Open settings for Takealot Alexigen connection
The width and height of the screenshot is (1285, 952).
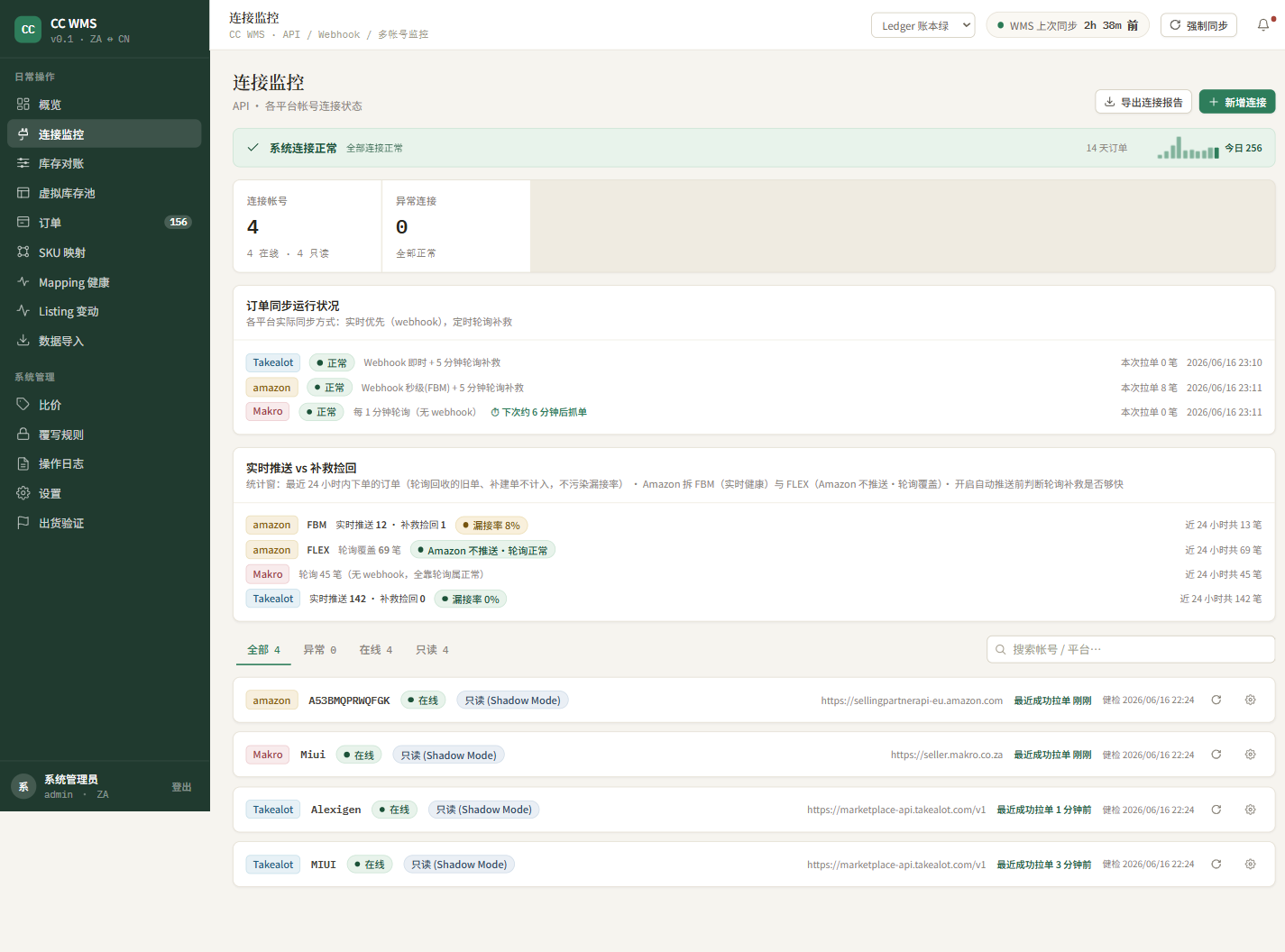[x=1250, y=810]
